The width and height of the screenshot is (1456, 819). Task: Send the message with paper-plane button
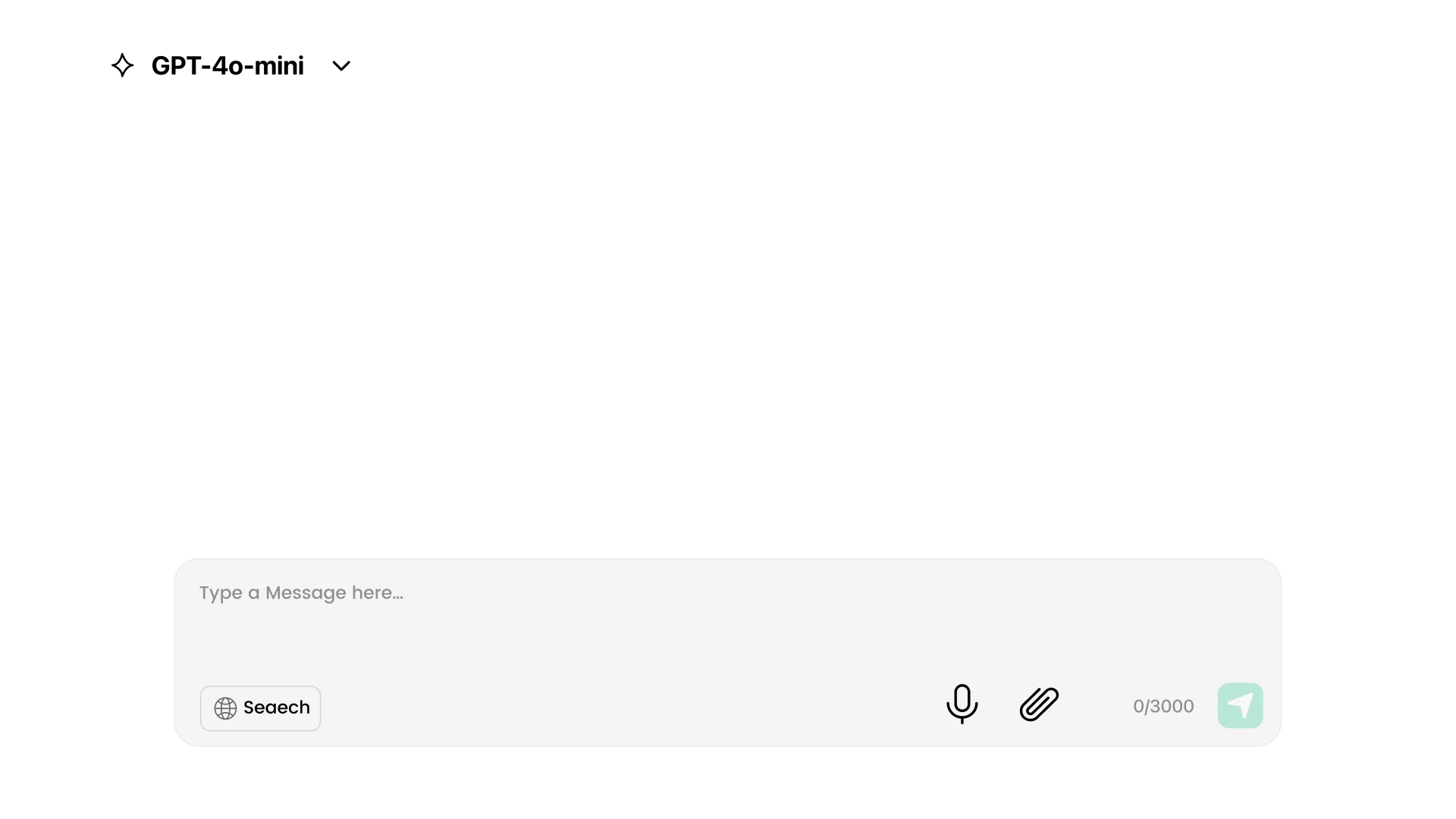(x=1240, y=706)
